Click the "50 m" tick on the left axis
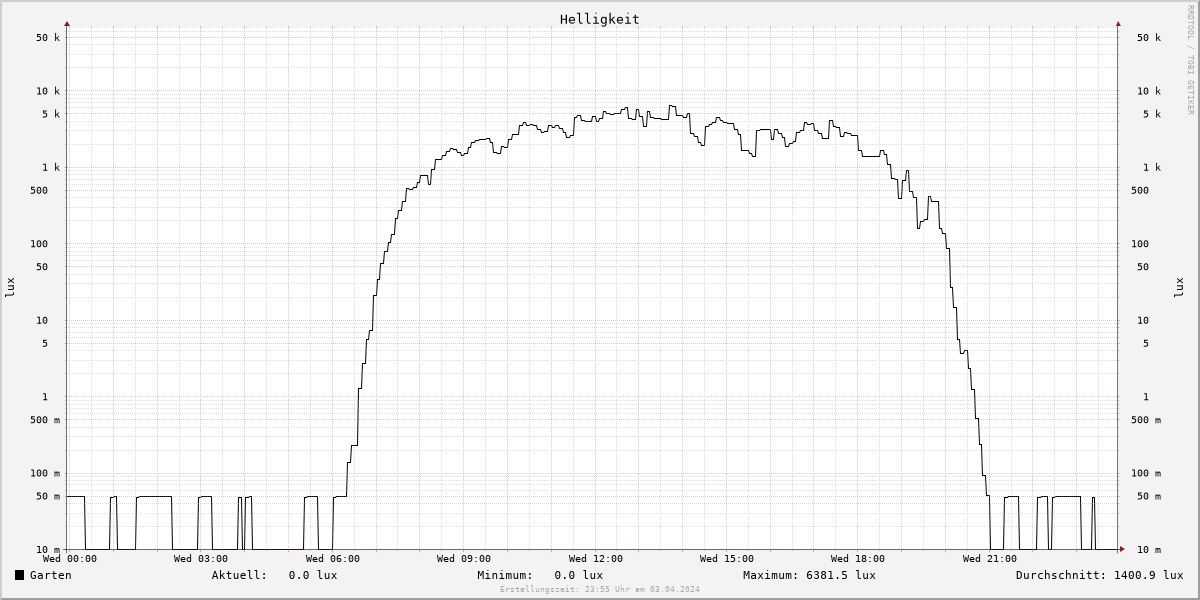The image size is (1200, 600). coord(48,497)
